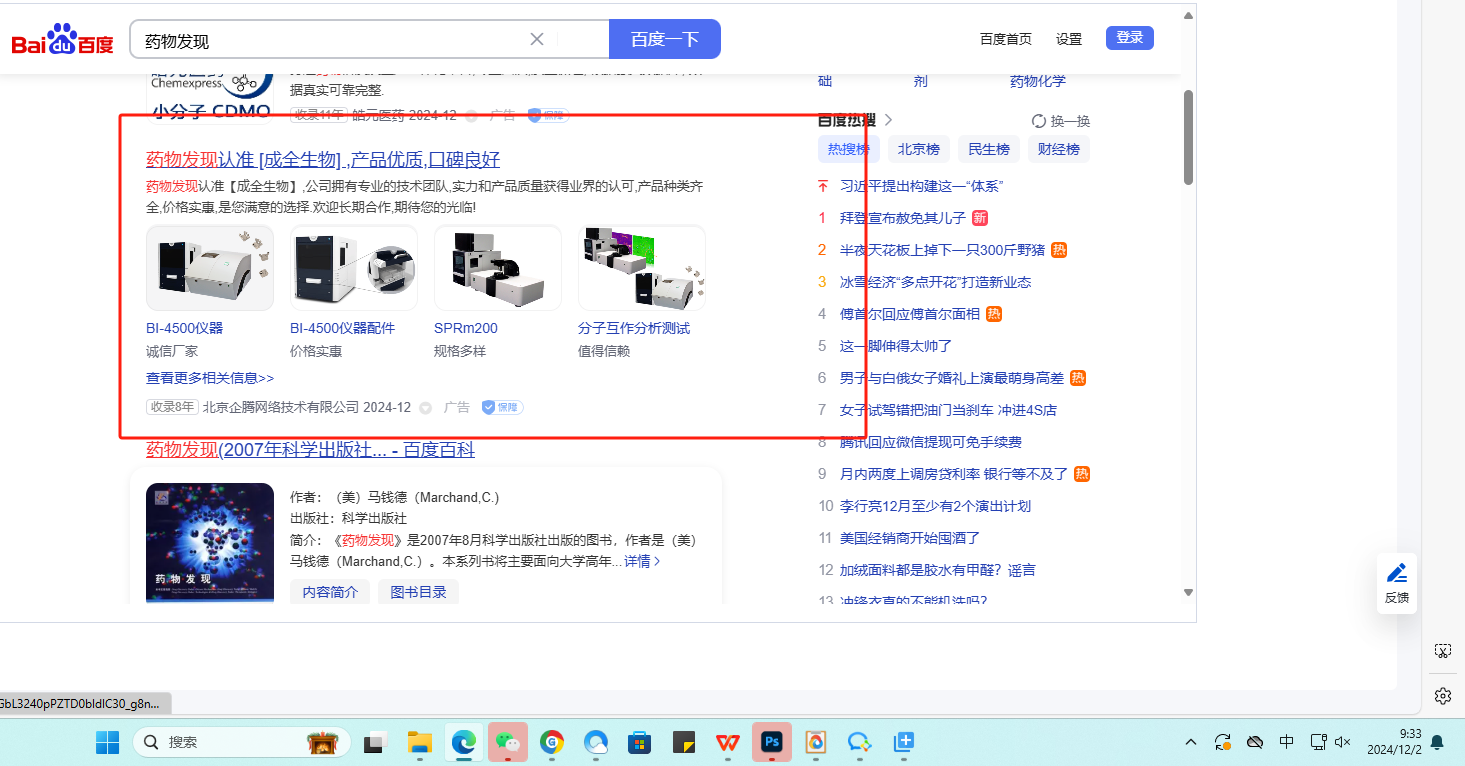Screen dimensions: 1465x766
Task: Click the Windows taskbar search box
Action: pos(240,742)
